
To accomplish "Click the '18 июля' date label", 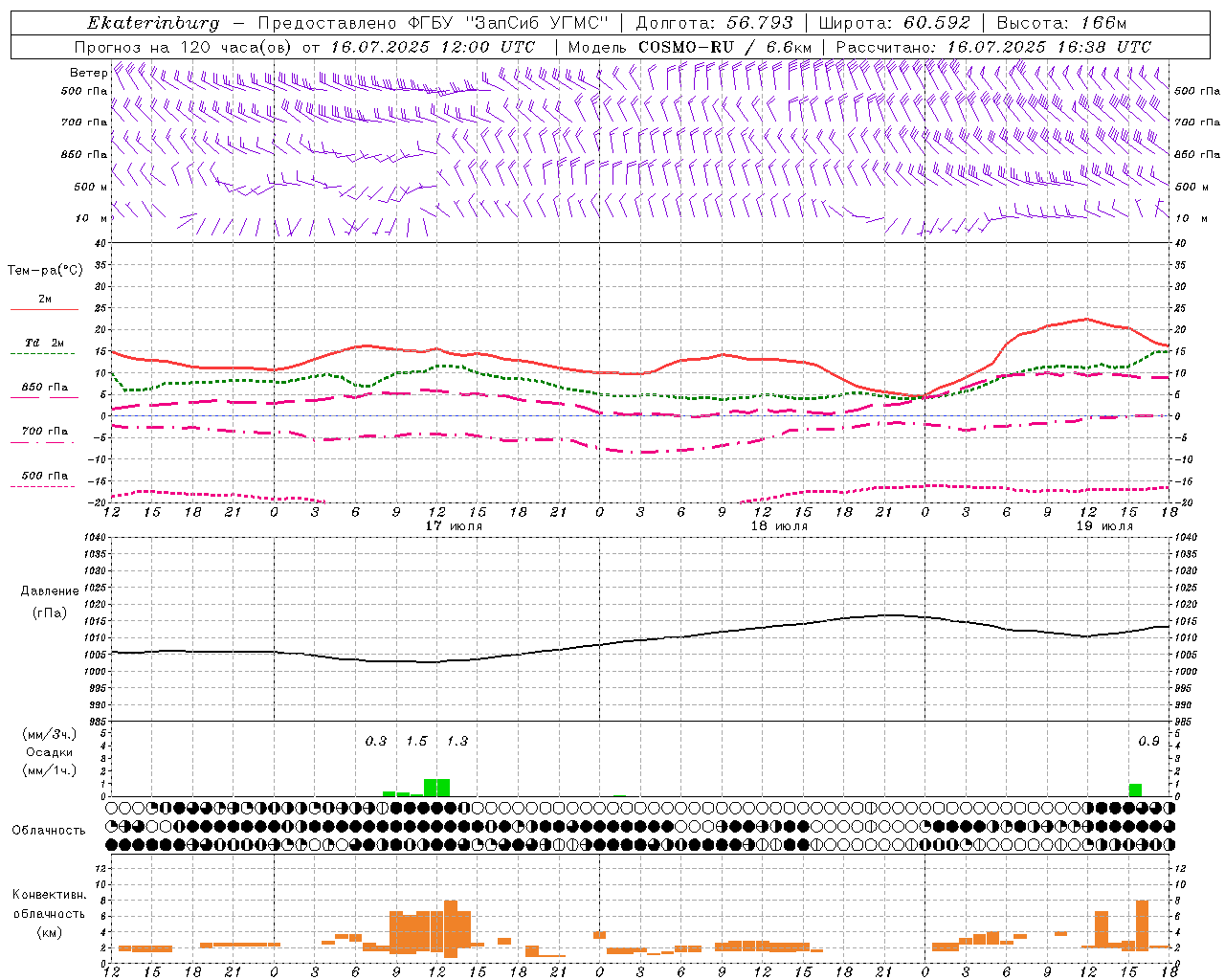I will click(779, 526).
